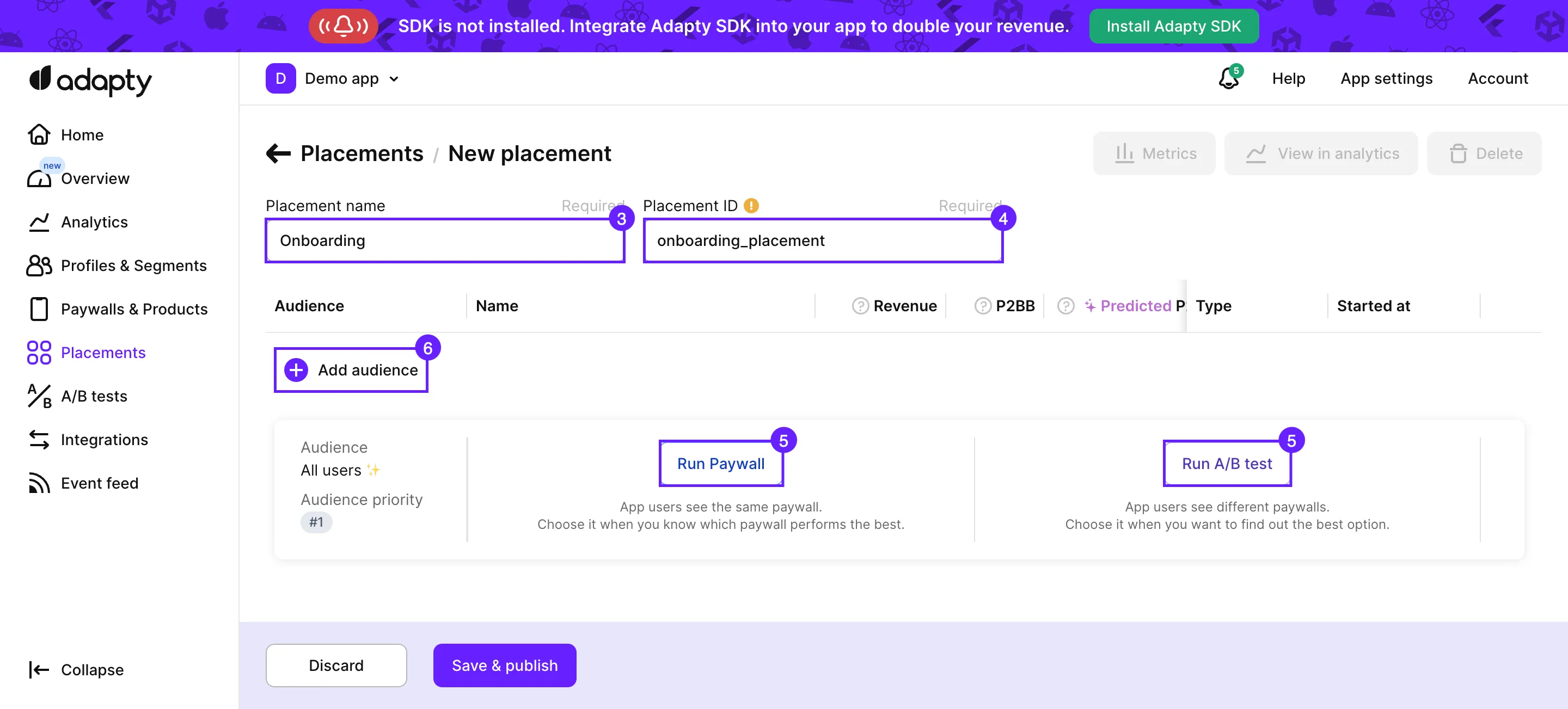The image size is (1568, 709).
Task: Click the back arrow beside Placements
Action: (x=279, y=153)
